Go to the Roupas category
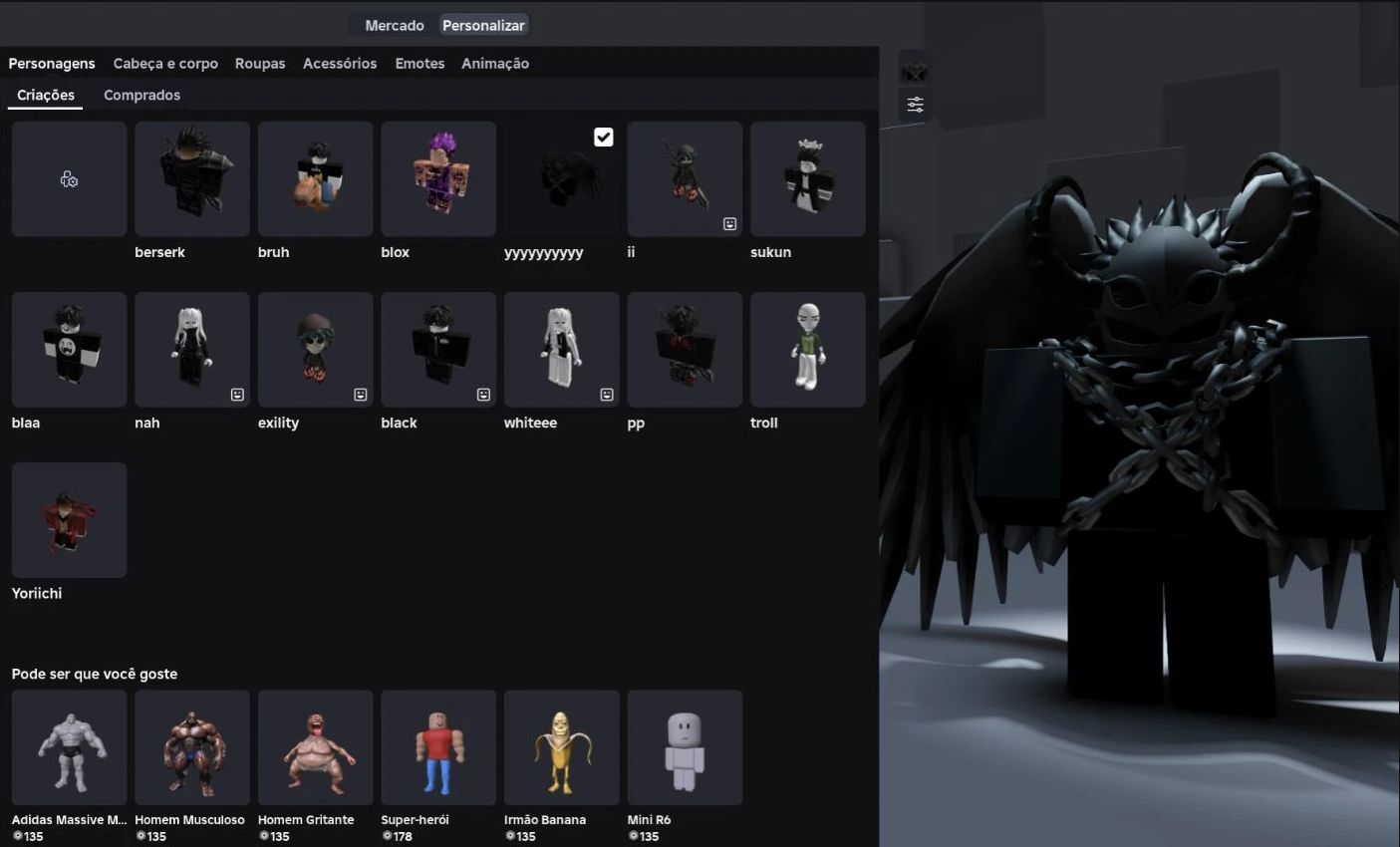Screen dimensions: 1400x847 tap(260, 63)
